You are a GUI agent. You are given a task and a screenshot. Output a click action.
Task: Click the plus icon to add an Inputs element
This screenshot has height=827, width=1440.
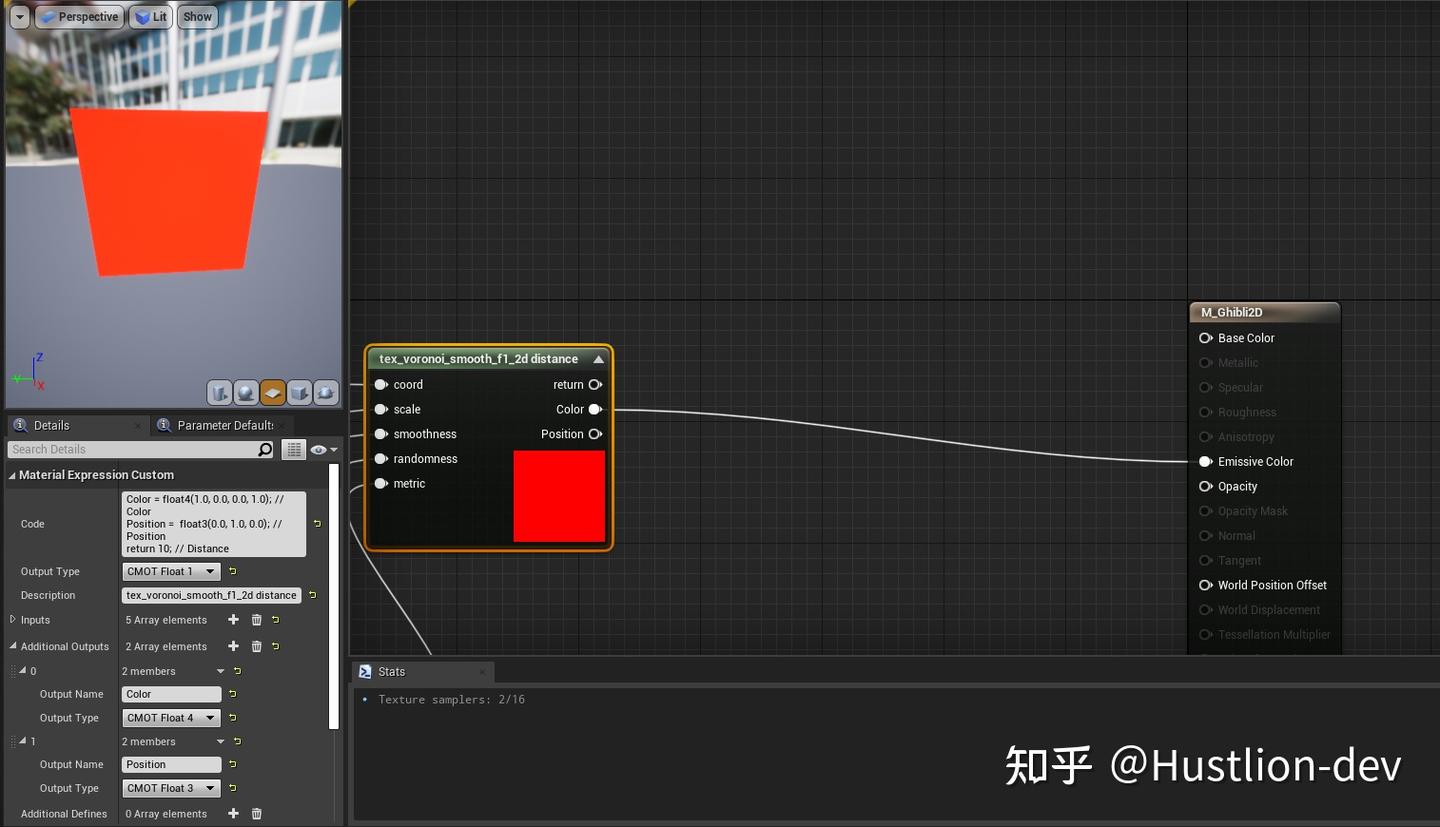[x=232, y=620]
